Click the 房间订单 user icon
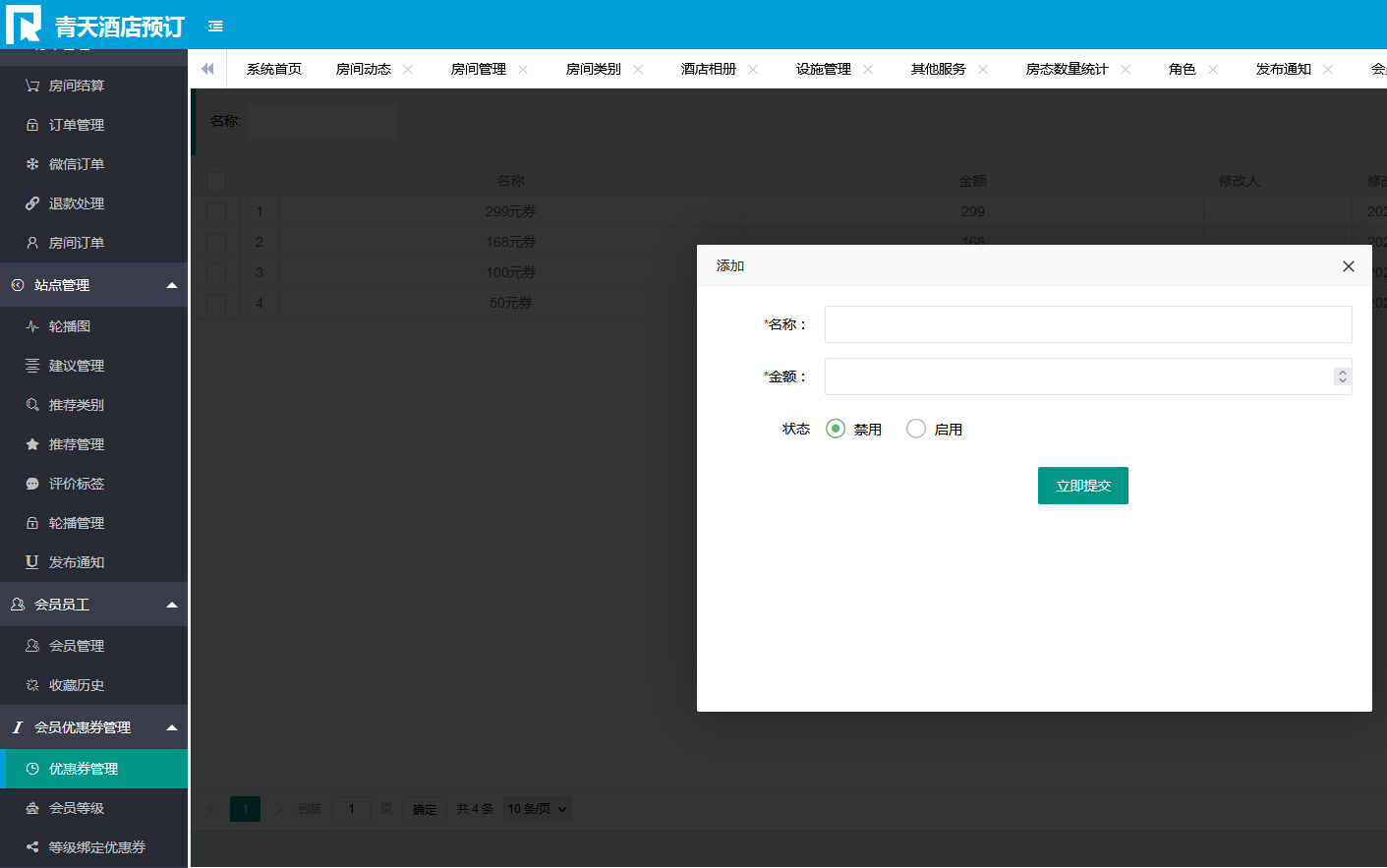The width and height of the screenshot is (1387, 868). 32,243
